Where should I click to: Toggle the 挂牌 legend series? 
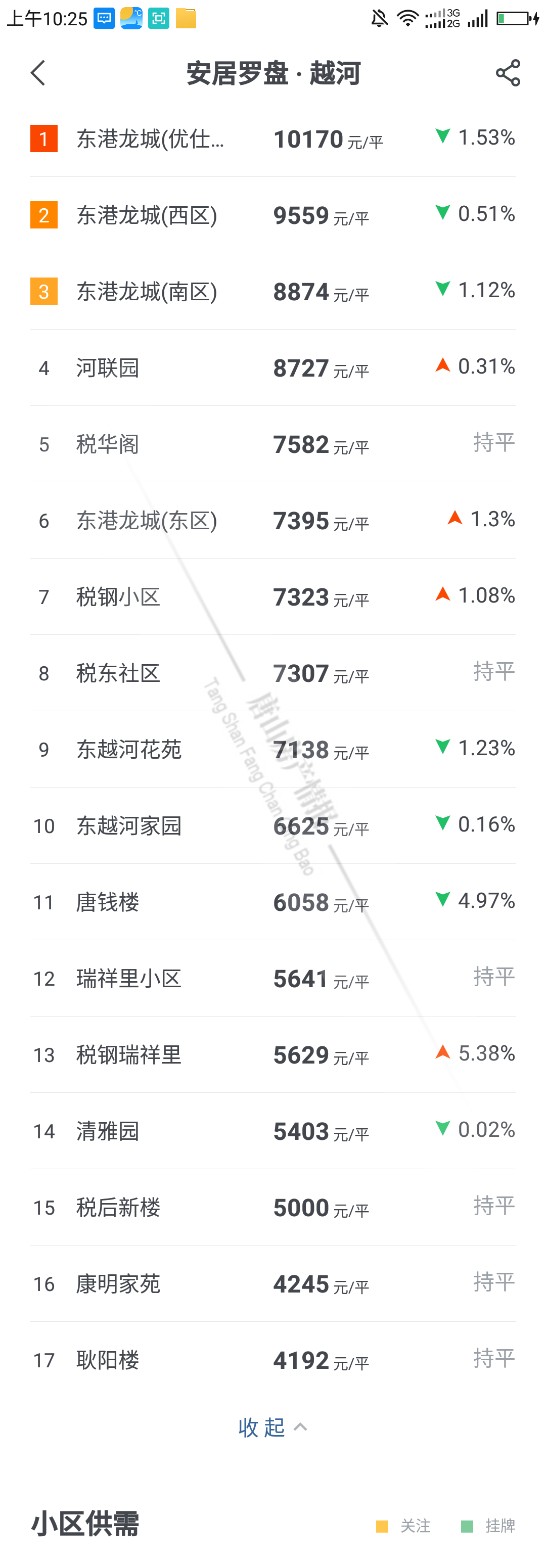point(489,1526)
